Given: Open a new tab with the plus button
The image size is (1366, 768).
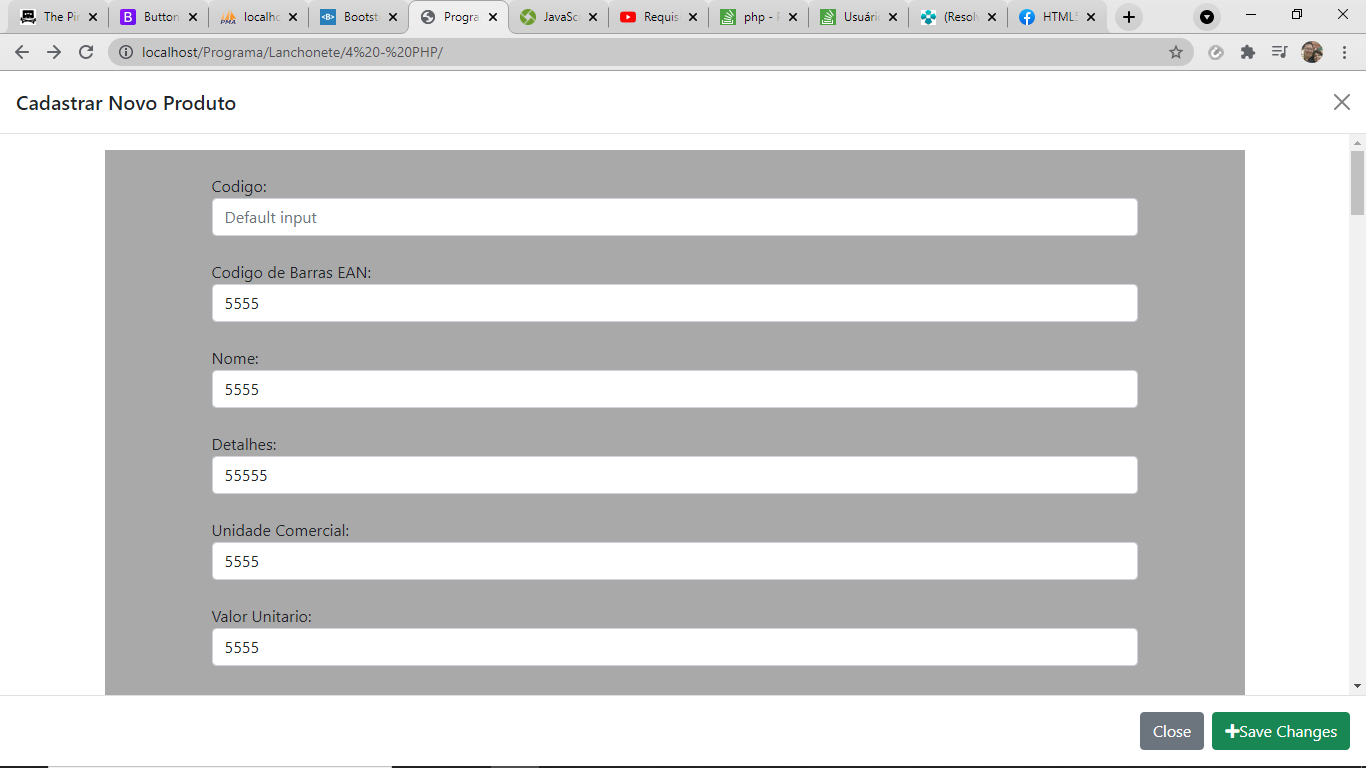Looking at the screenshot, I should coord(1128,17).
